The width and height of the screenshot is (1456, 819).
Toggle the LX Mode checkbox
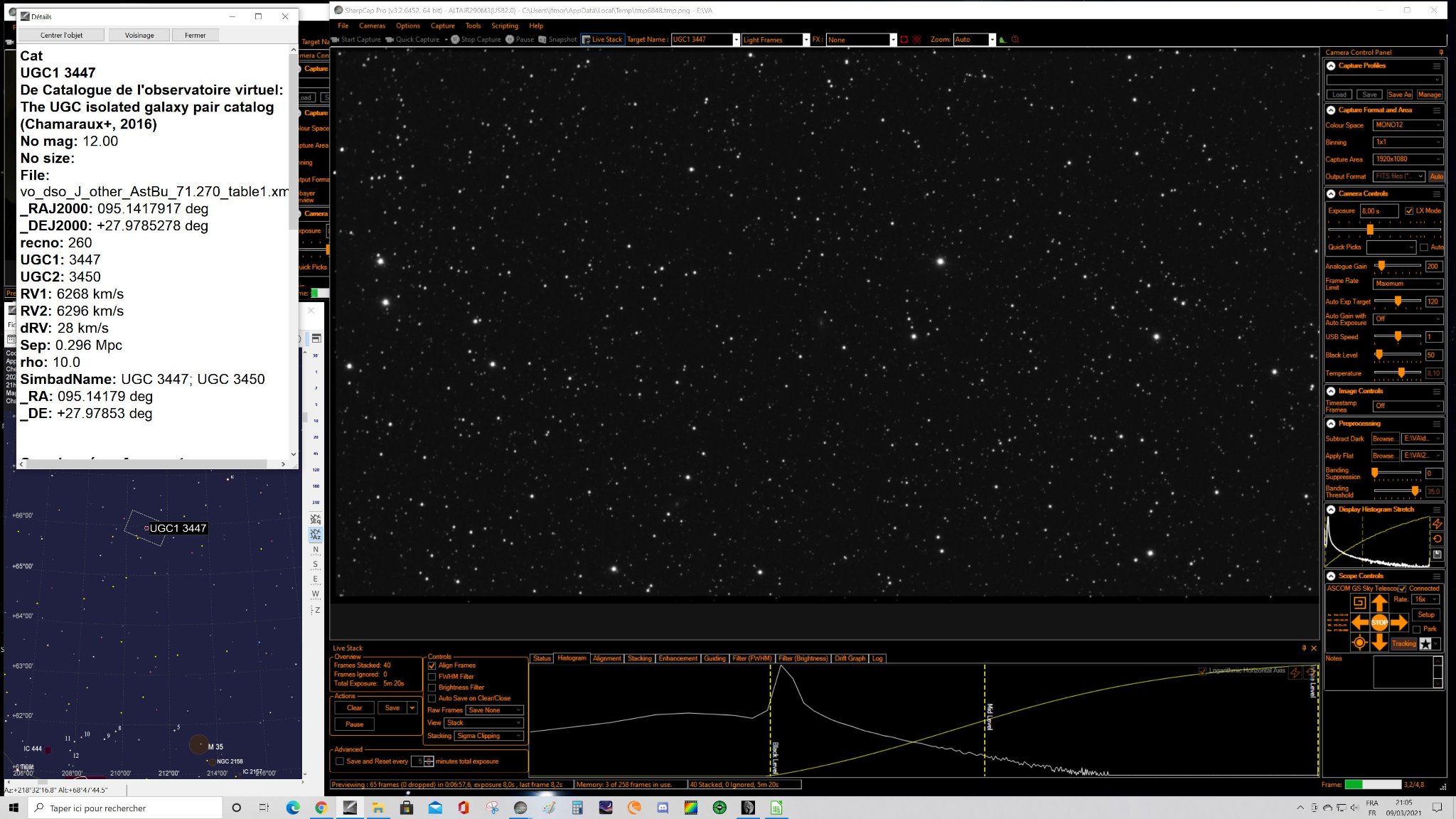click(1409, 211)
